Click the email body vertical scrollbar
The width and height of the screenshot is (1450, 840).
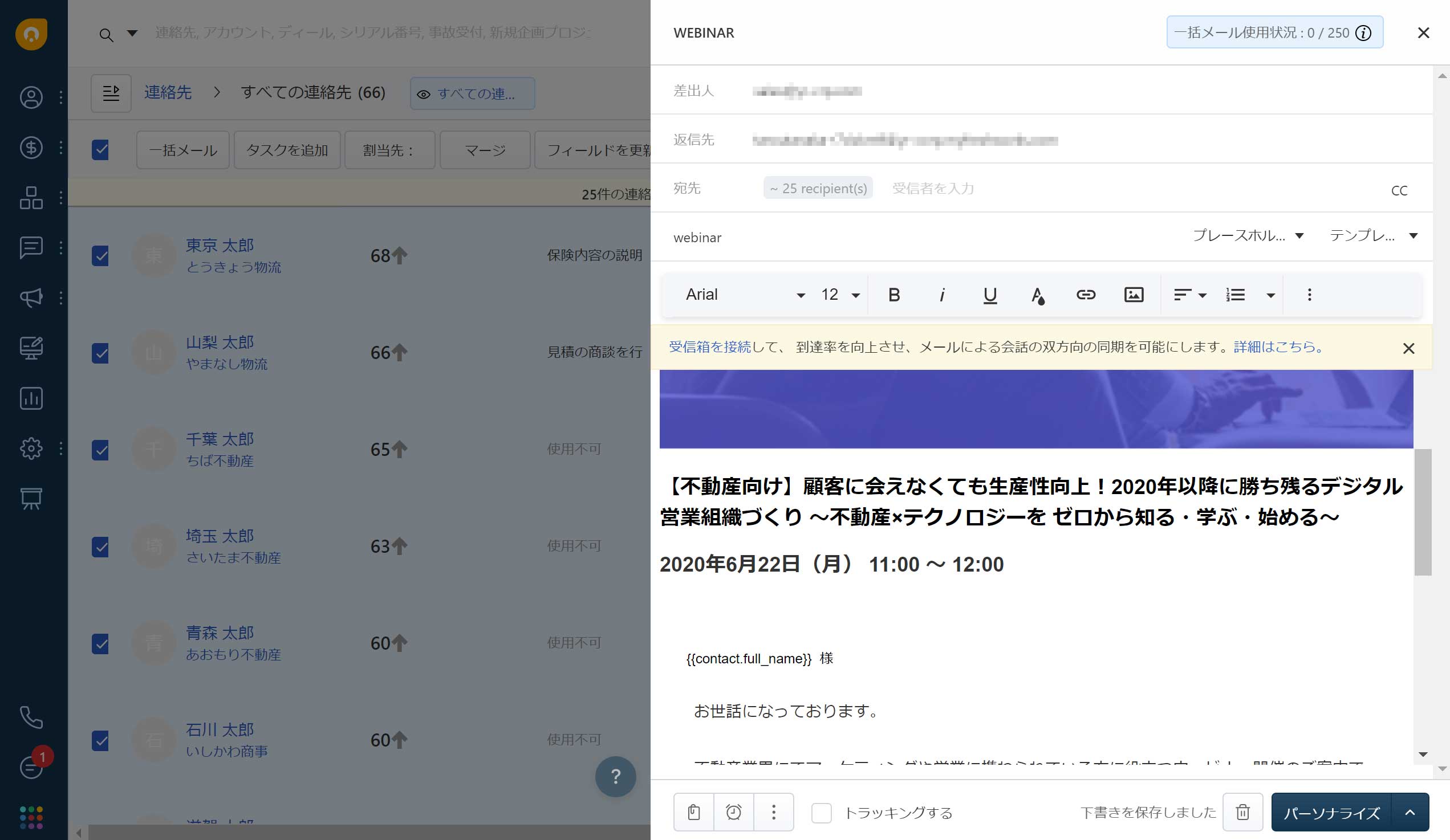coord(1423,512)
